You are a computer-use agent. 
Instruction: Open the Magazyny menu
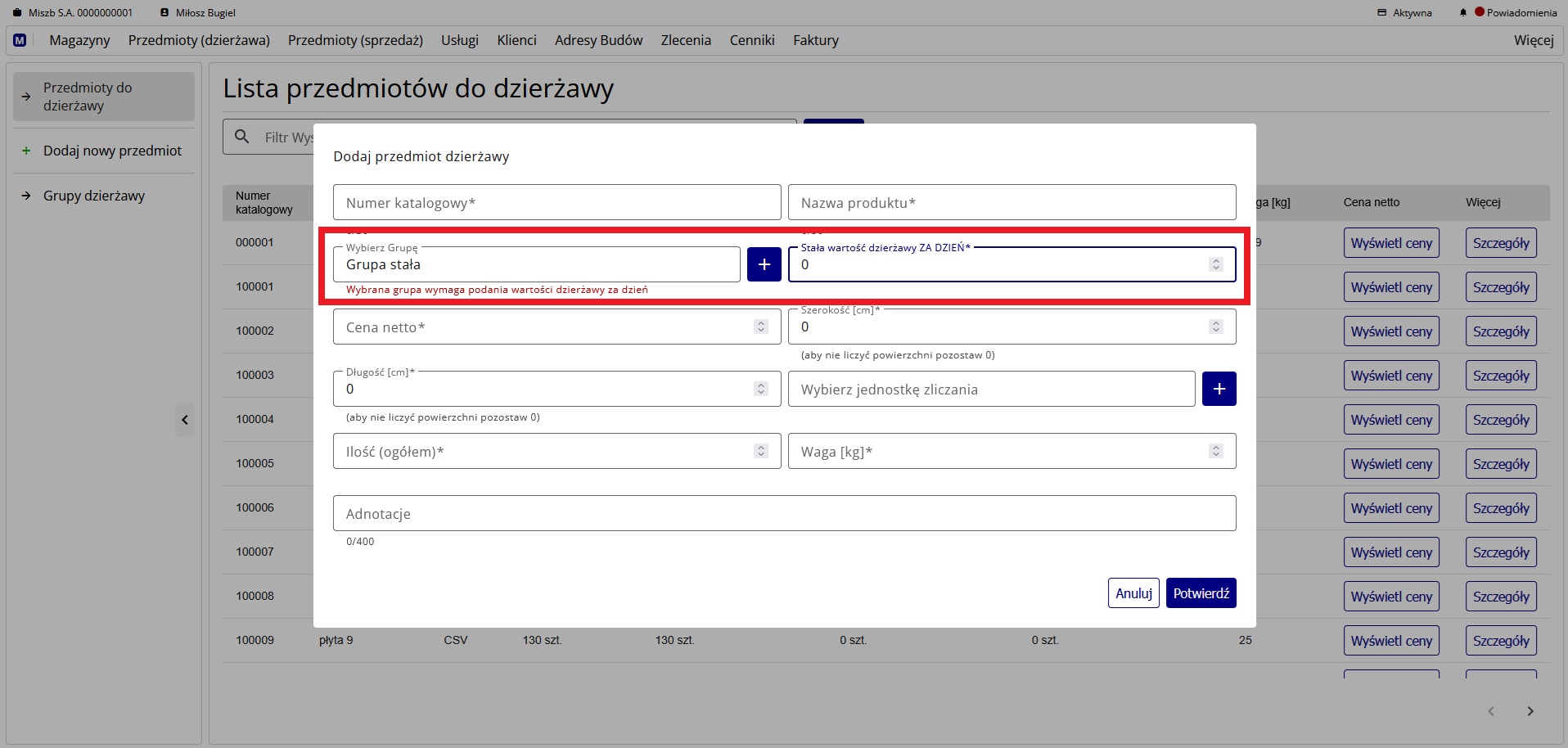click(79, 40)
